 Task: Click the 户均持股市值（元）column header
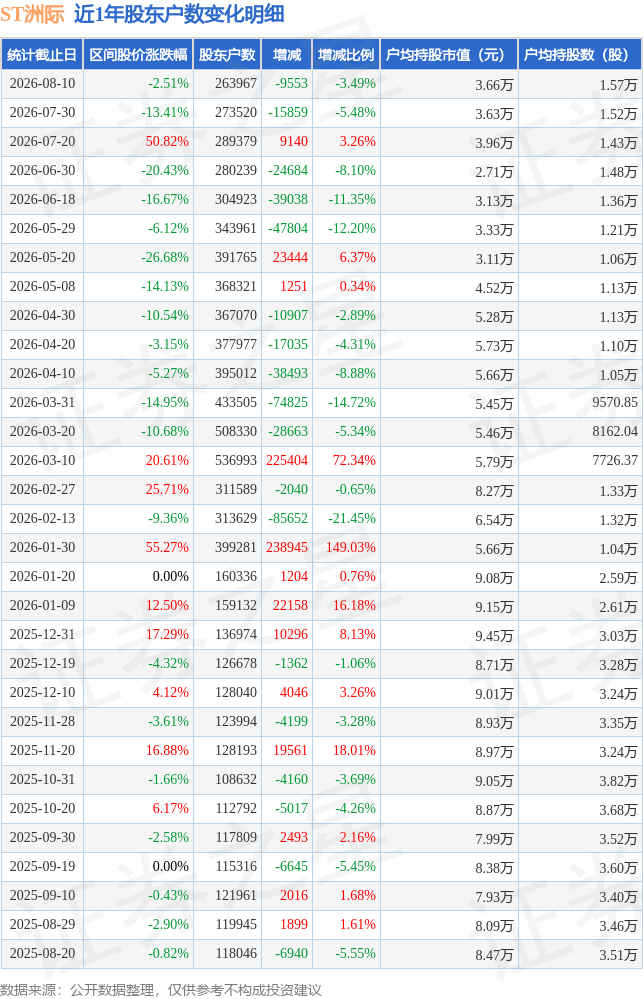(x=449, y=55)
